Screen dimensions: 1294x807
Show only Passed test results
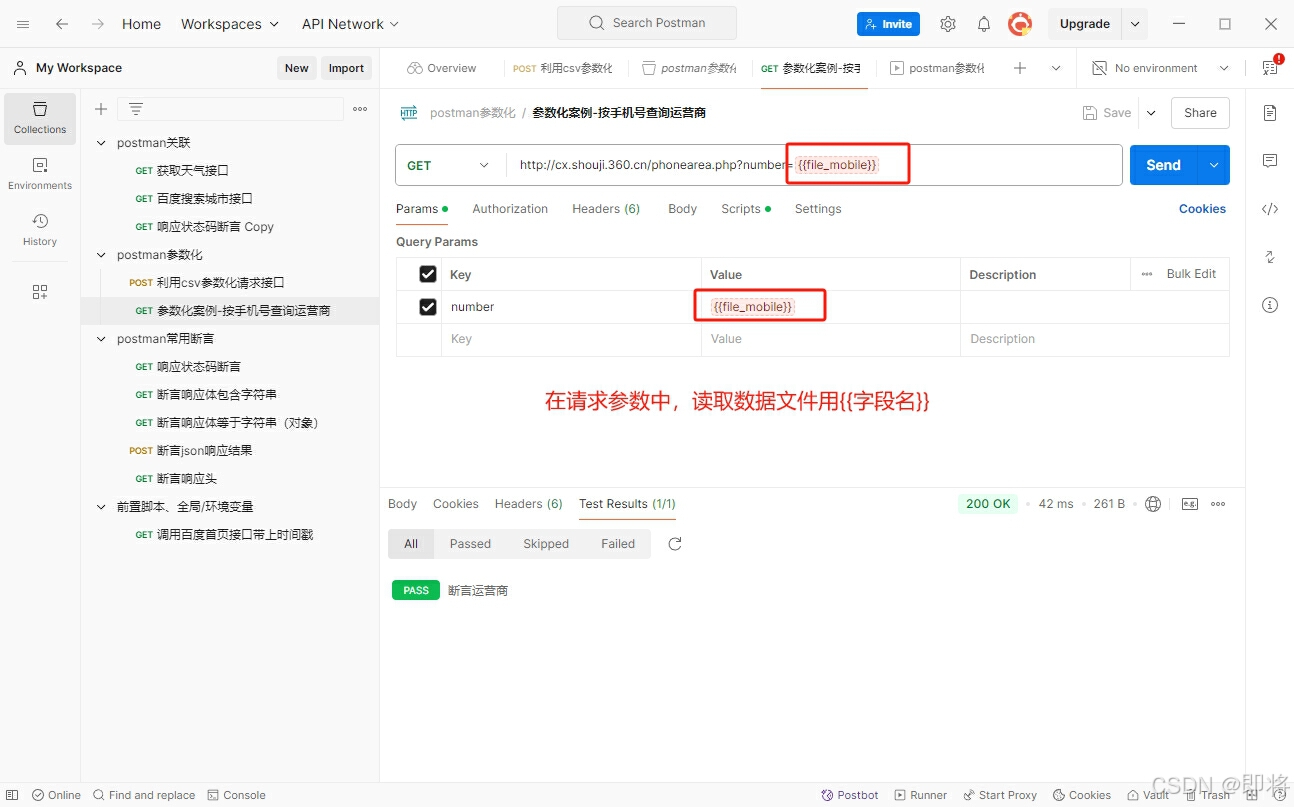[x=470, y=544]
